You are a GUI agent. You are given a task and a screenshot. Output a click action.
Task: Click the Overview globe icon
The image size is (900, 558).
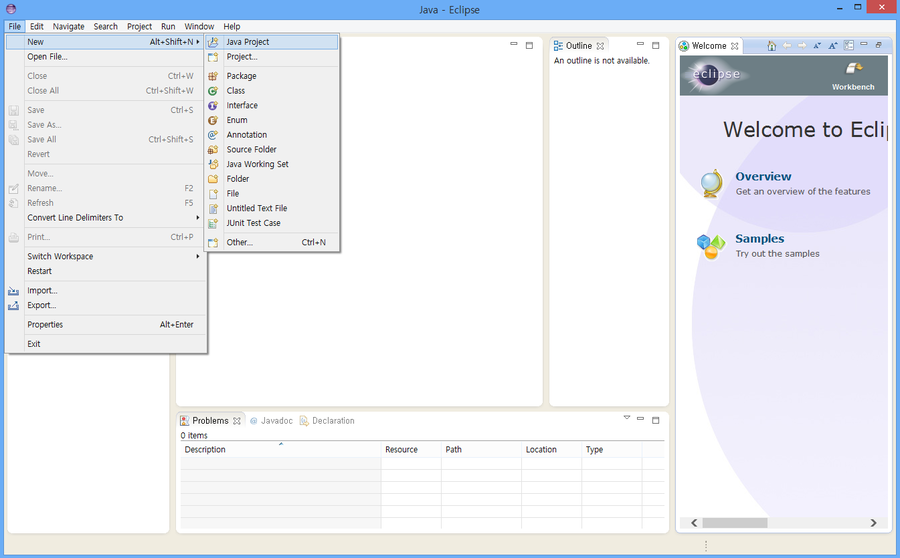(712, 184)
